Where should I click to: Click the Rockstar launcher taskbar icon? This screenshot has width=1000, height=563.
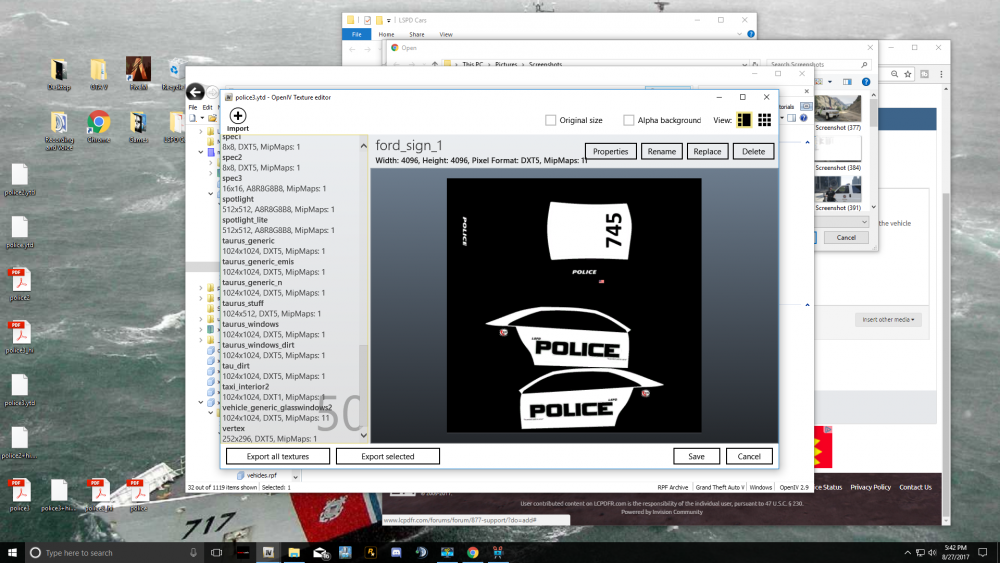point(371,552)
